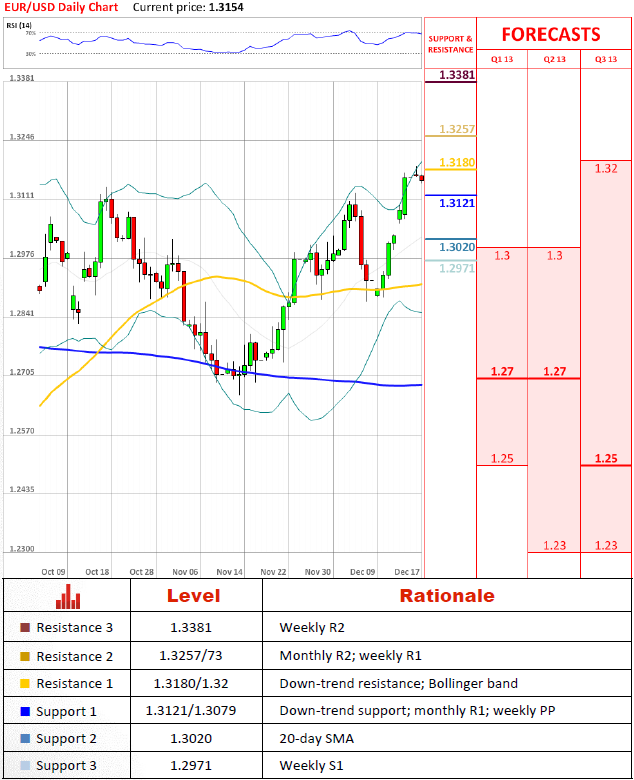The image size is (634, 780).
Task: Click the 1.3180 resistance level marker
Action: [457, 163]
